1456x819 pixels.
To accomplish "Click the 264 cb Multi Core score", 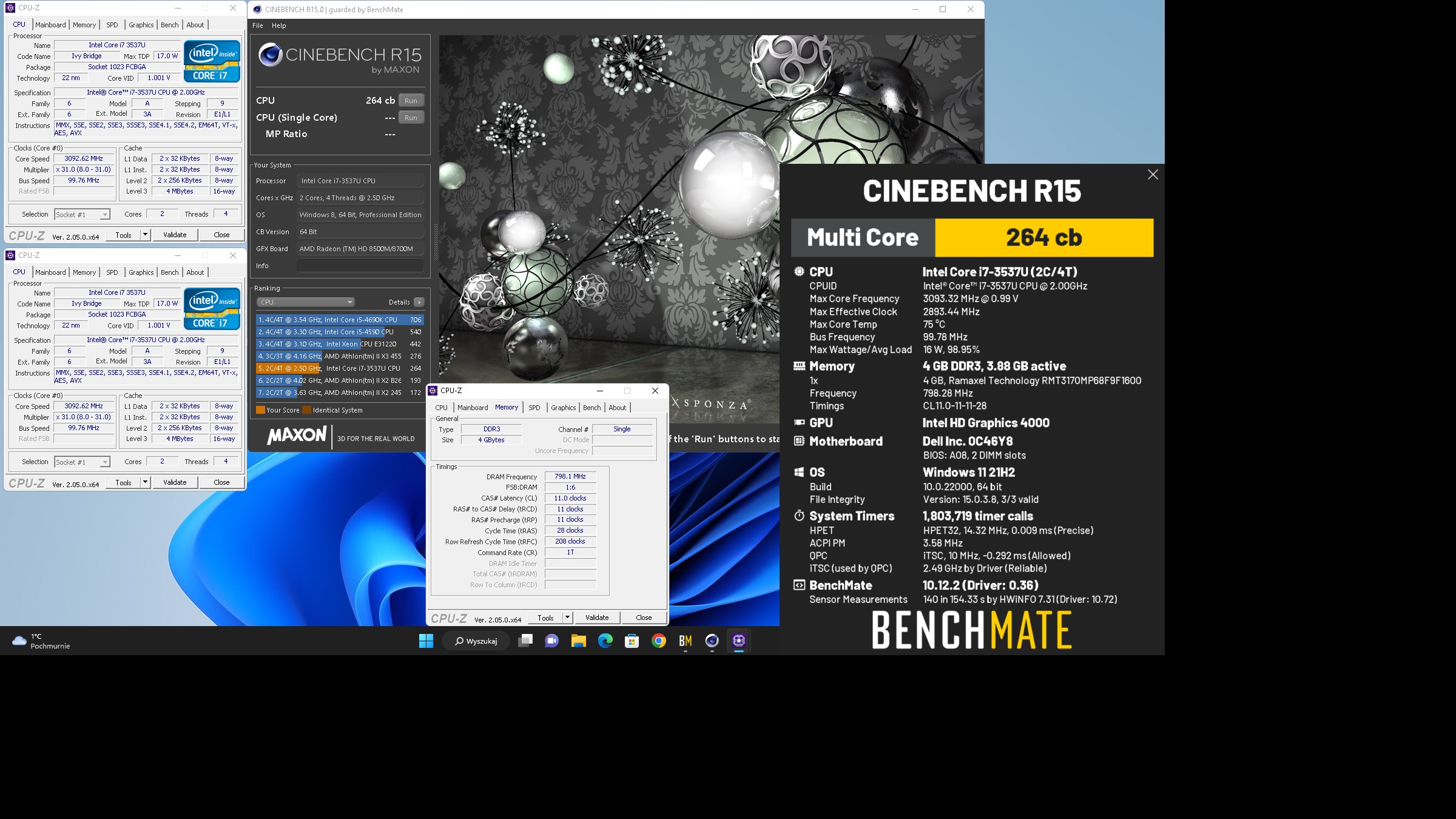I will pos(1043,237).
